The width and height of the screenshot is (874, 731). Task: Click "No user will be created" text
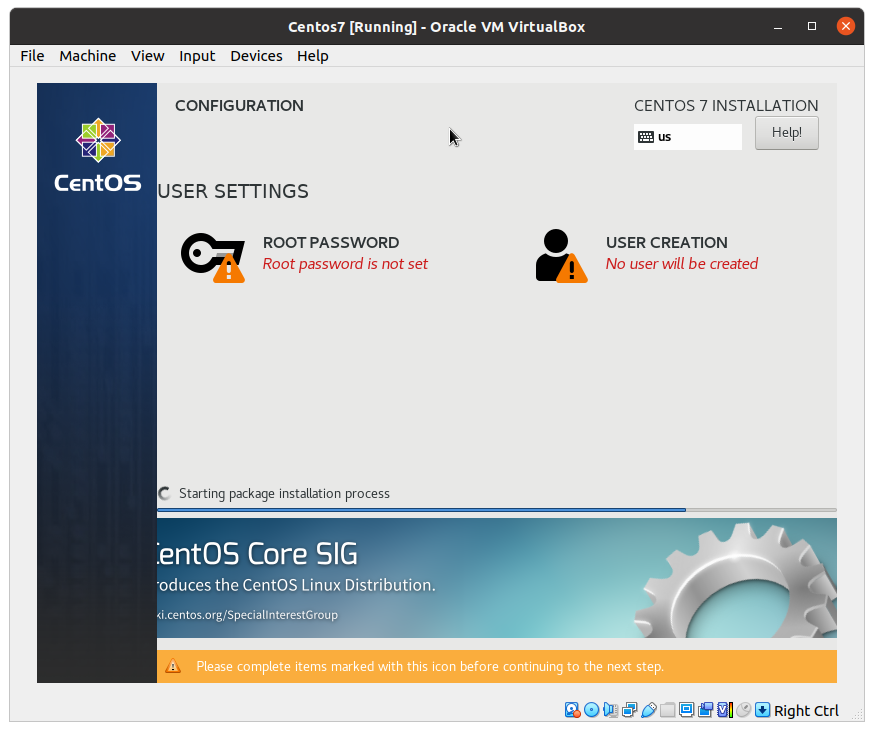[x=682, y=264]
